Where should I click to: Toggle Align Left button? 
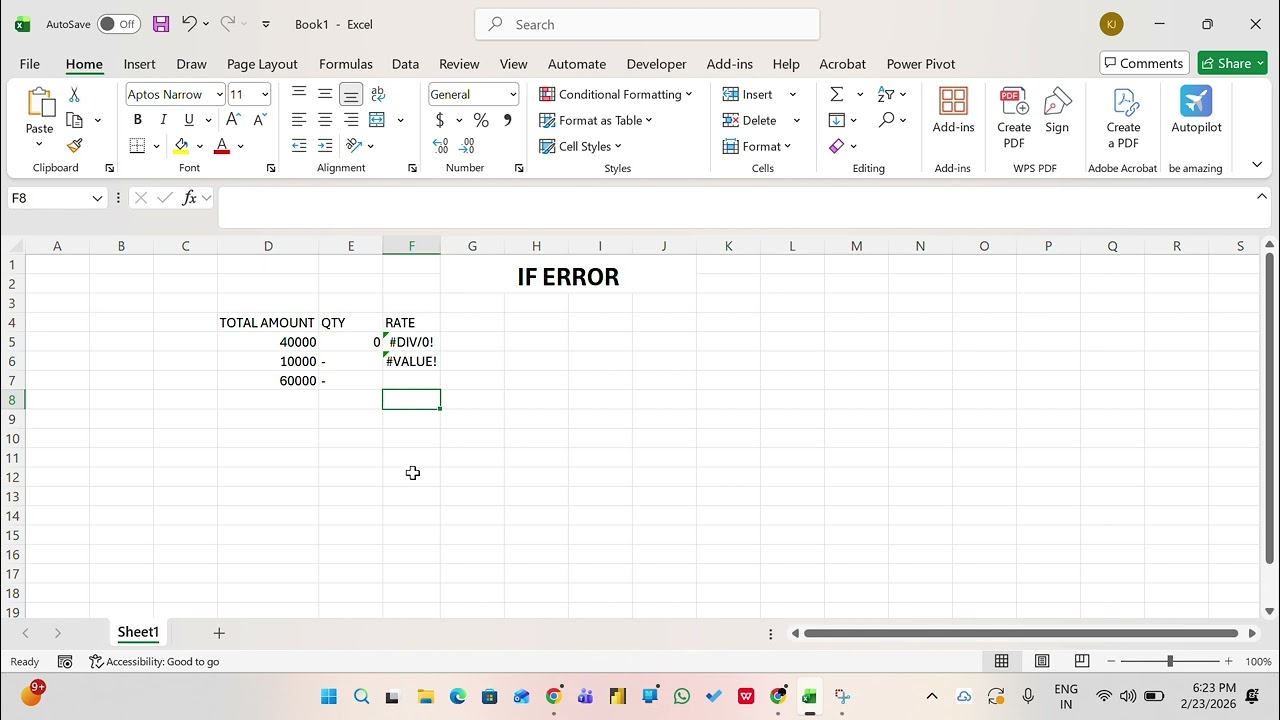pos(299,120)
